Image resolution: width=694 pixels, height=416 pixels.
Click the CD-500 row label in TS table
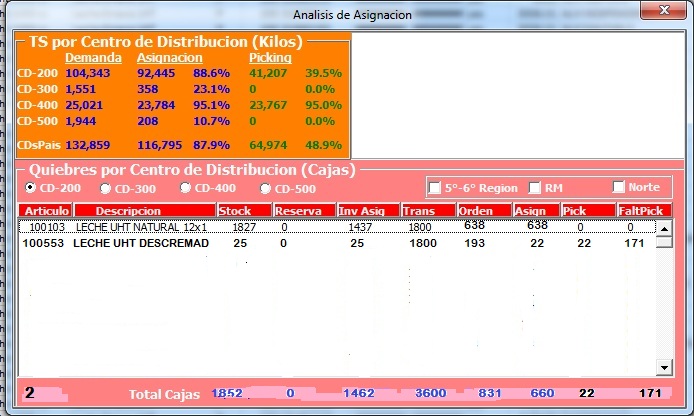(x=37, y=121)
